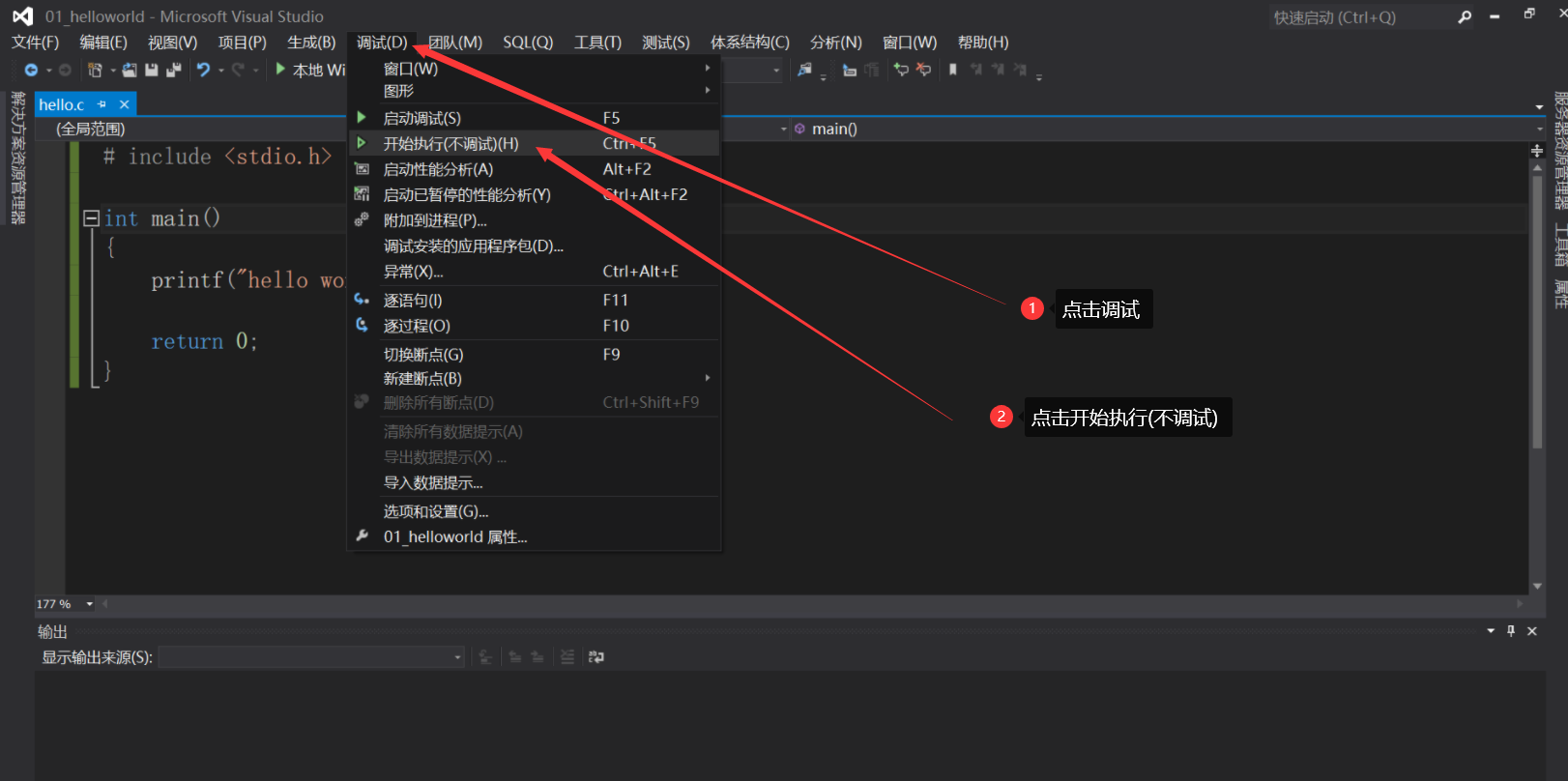Pin the hello.c tab
Viewport: 1568px width, 781px height.
pos(102,104)
